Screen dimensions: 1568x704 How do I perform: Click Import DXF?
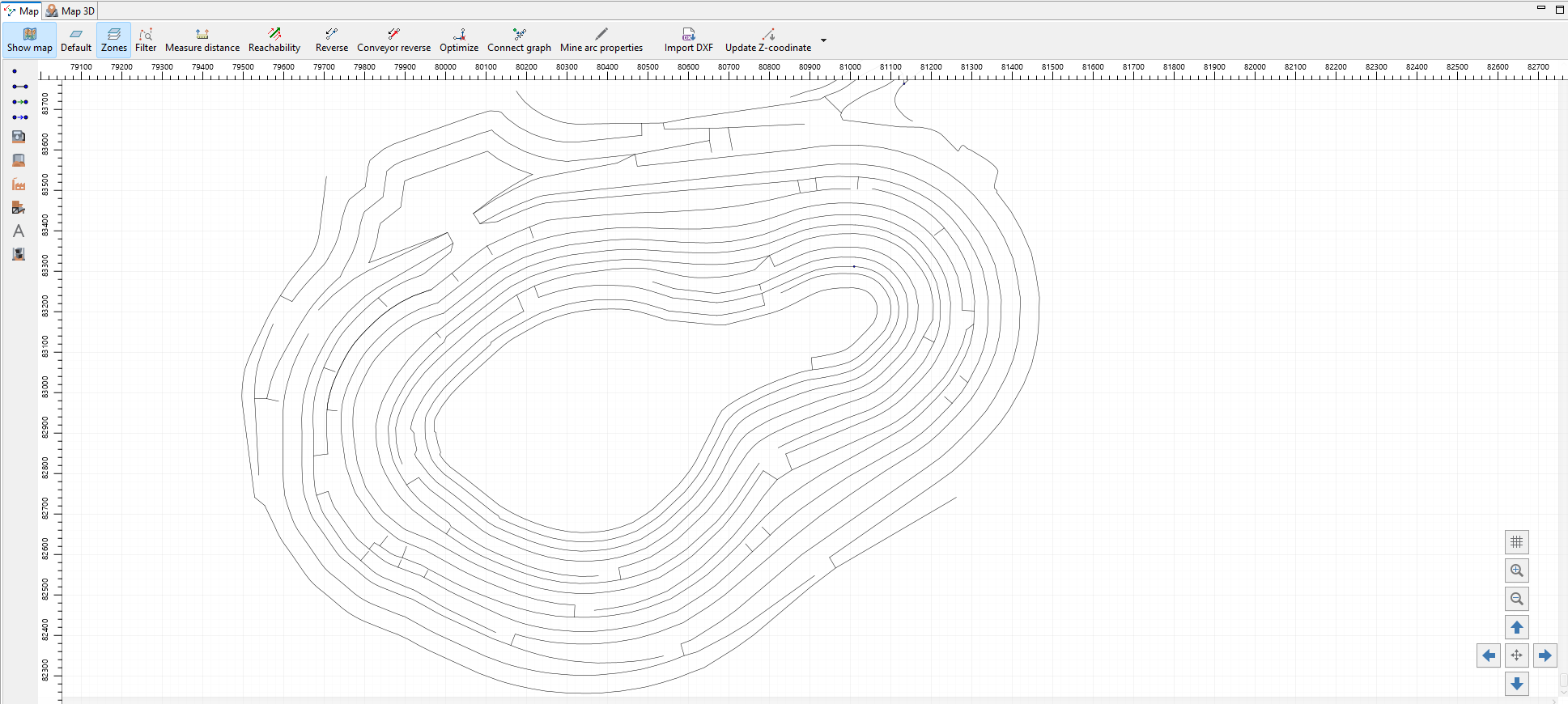click(x=689, y=40)
